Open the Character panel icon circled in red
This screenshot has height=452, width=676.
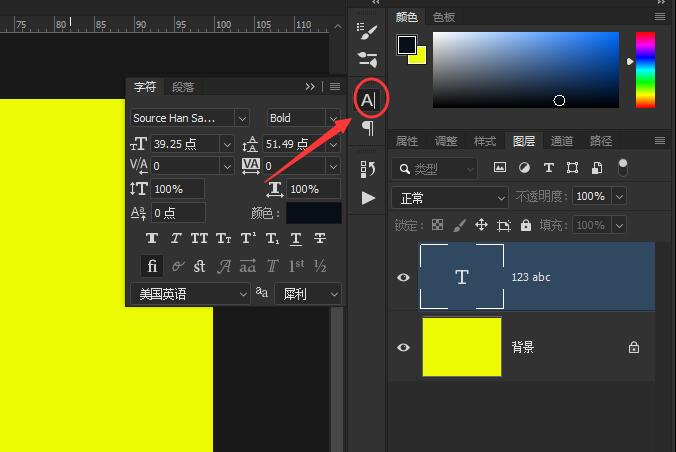click(x=368, y=100)
